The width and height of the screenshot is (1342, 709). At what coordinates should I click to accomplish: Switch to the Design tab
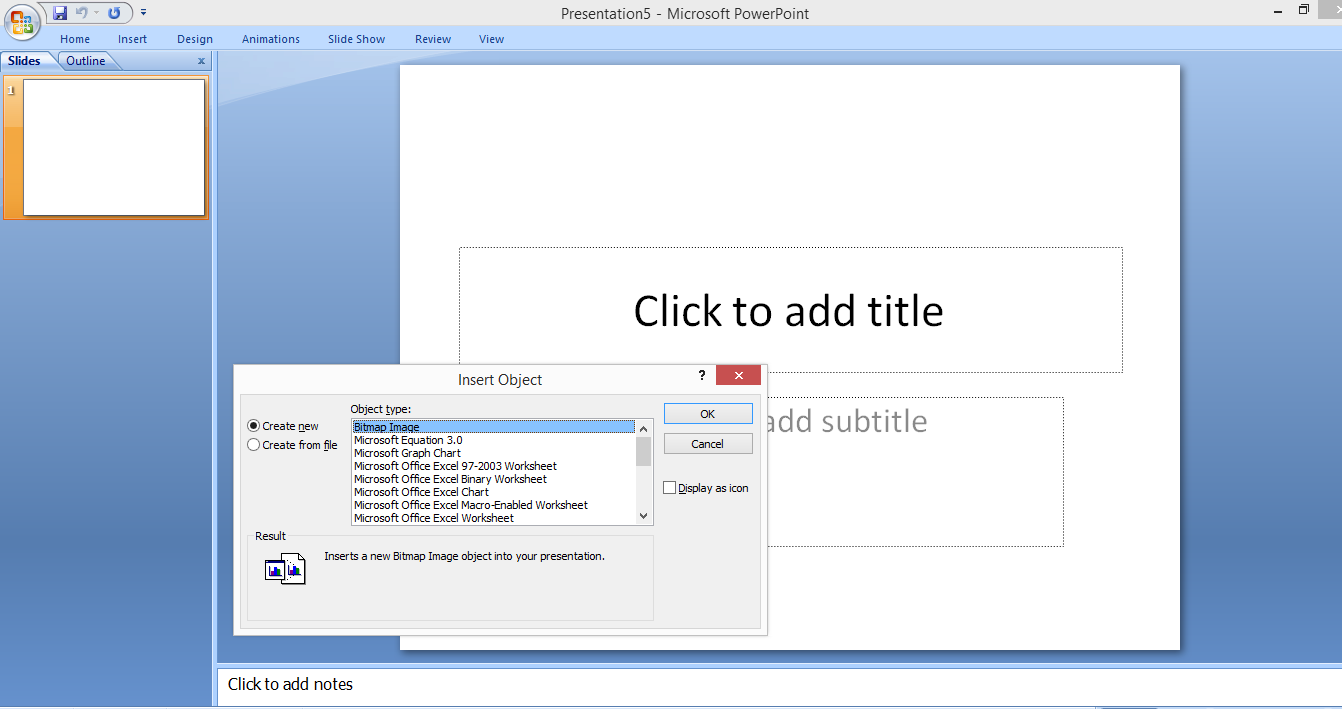[195, 39]
